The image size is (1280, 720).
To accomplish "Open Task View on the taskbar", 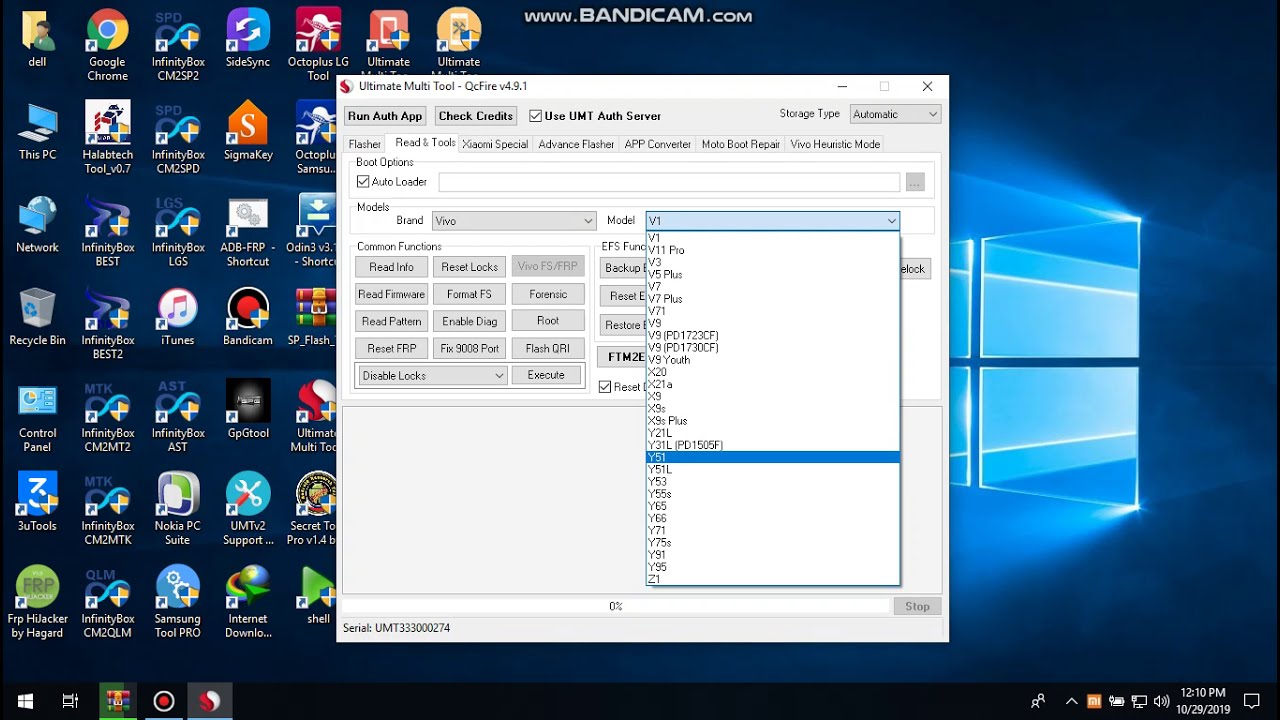I will [x=70, y=701].
